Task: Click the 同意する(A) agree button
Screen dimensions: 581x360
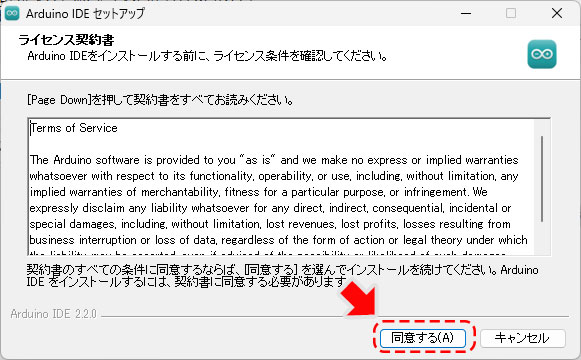Action: 423,338
